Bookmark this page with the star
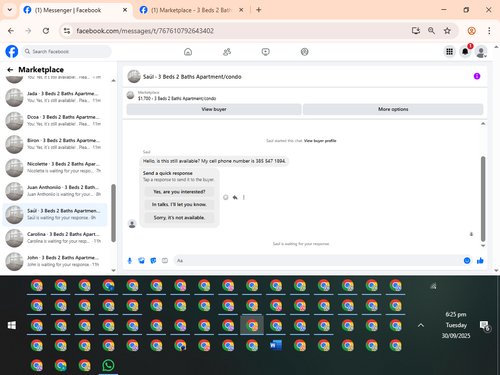Viewport: 500px width, 375px height. [447, 31]
